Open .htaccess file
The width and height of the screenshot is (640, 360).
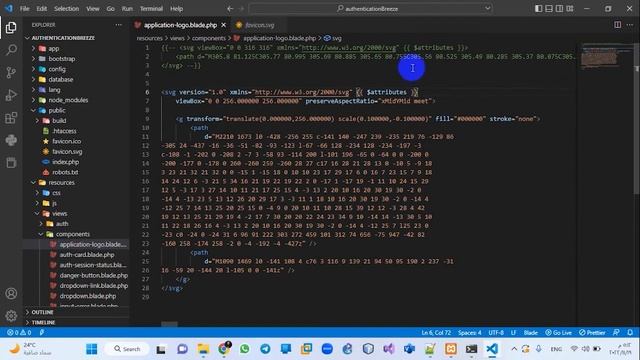click(x=64, y=131)
